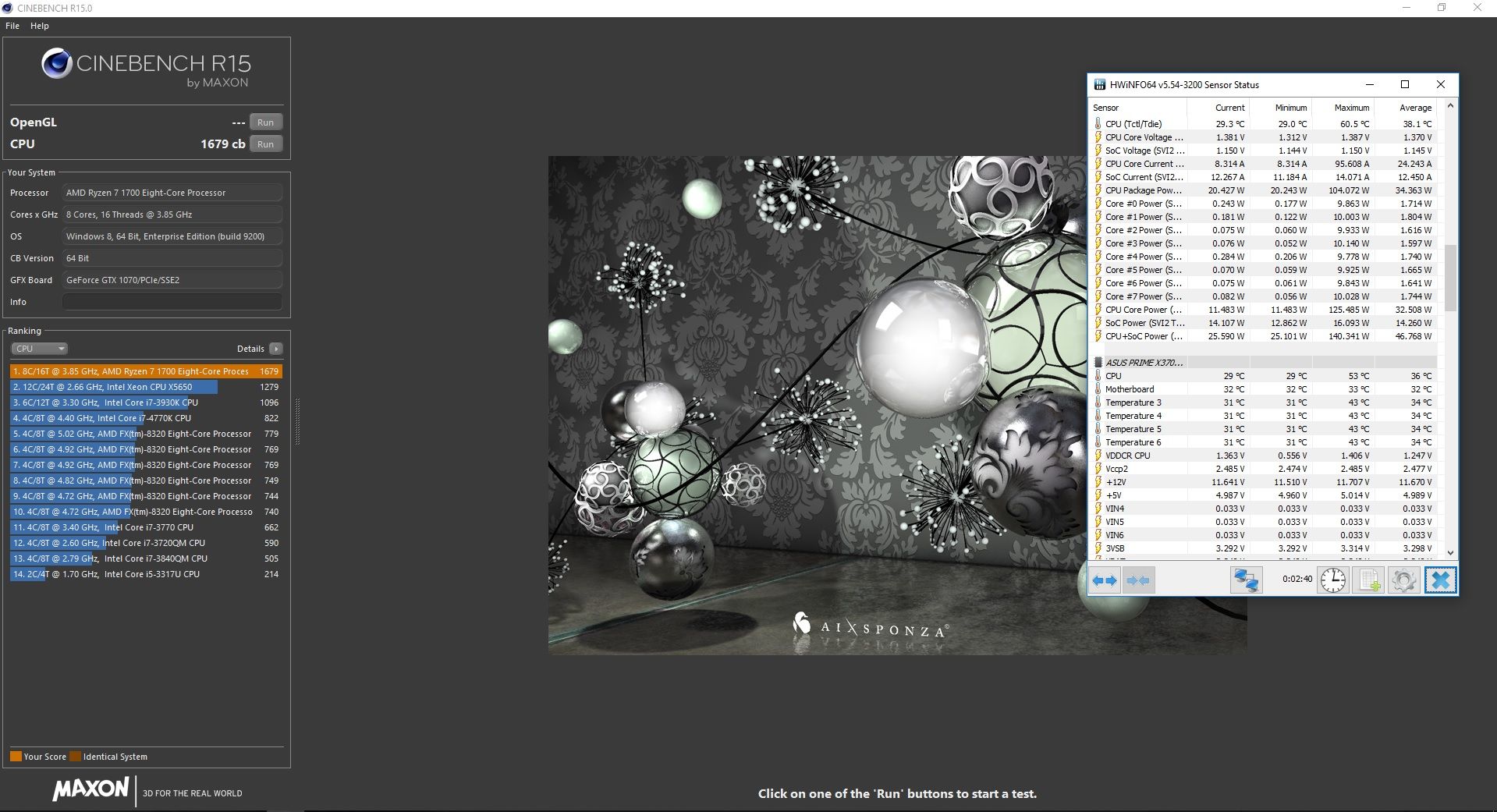1497x812 pixels.
Task: Select Core #0 Power sensor row icon
Action: [x=1098, y=204]
